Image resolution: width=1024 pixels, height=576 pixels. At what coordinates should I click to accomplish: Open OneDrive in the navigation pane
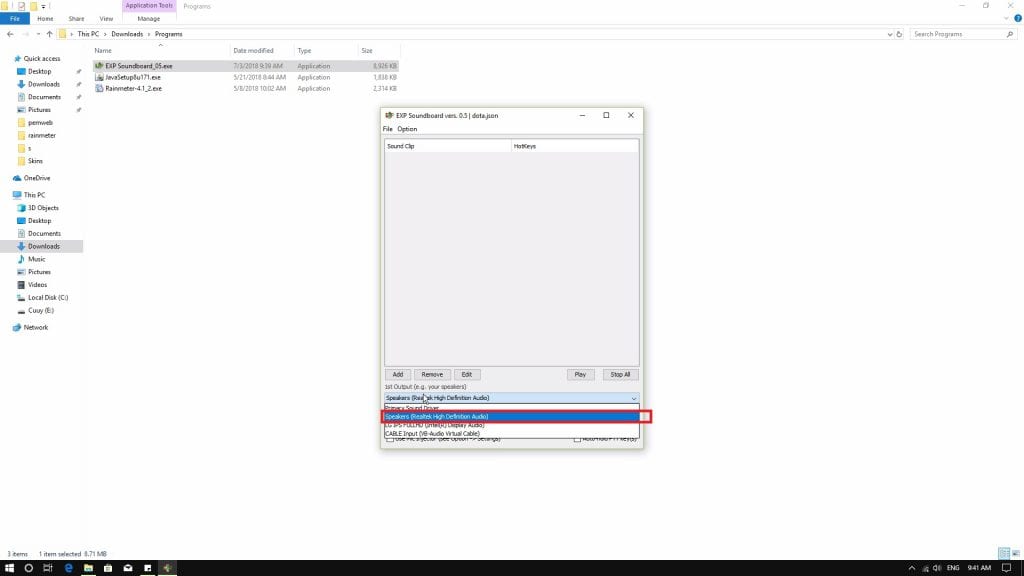[37, 178]
